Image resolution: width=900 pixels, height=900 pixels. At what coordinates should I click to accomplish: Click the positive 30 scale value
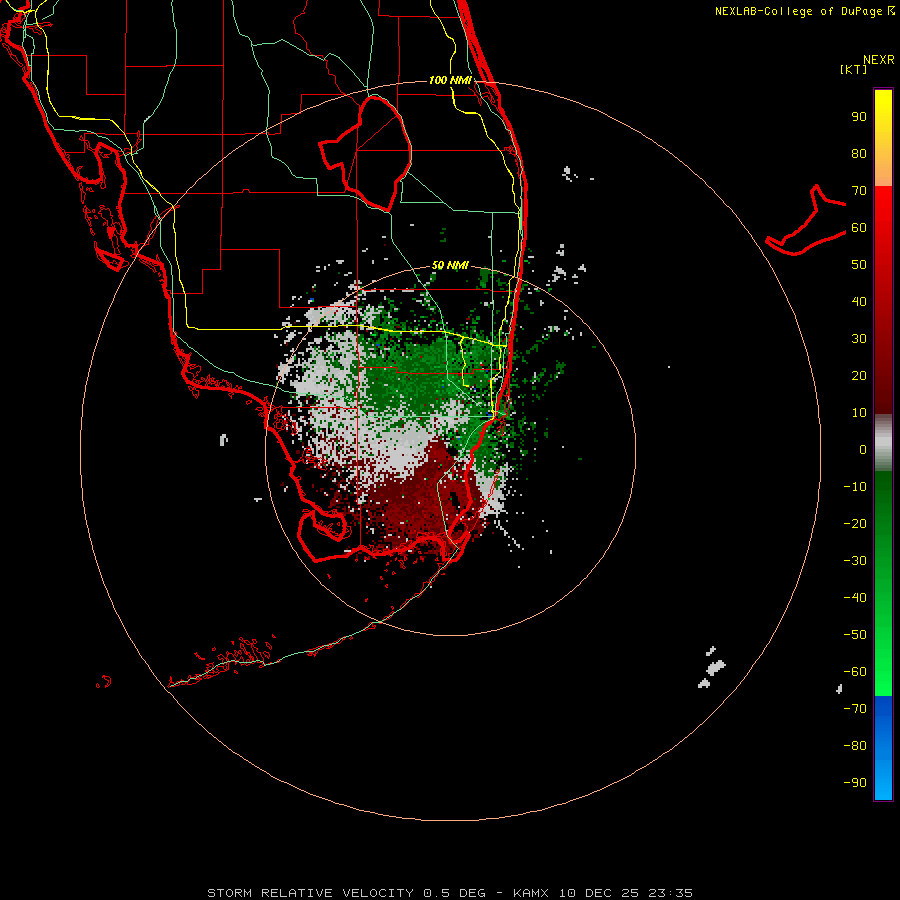859,339
